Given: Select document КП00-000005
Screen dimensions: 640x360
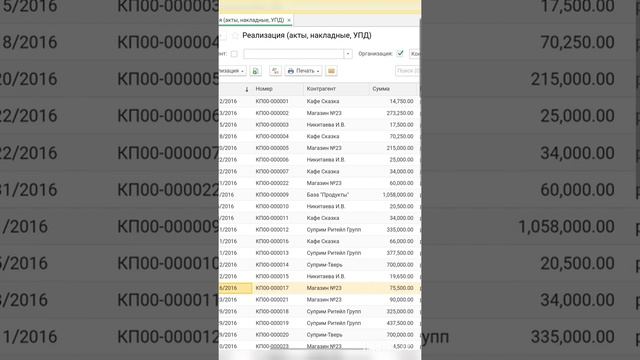Looking at the screenshot, I should point(272,148).
